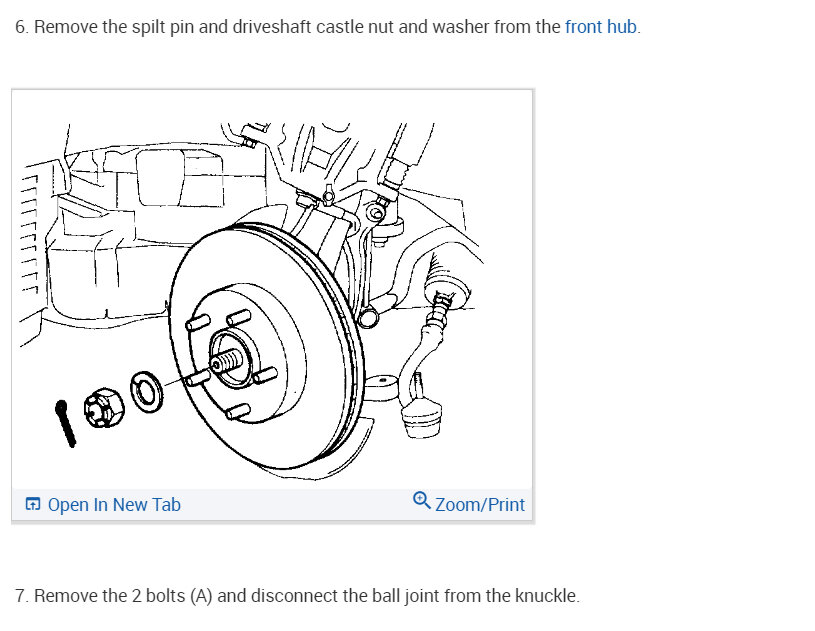Select the washer ring in the diagram
This screenshot has height=631, width=815.
pyautogui.click(x=147, y=392)
